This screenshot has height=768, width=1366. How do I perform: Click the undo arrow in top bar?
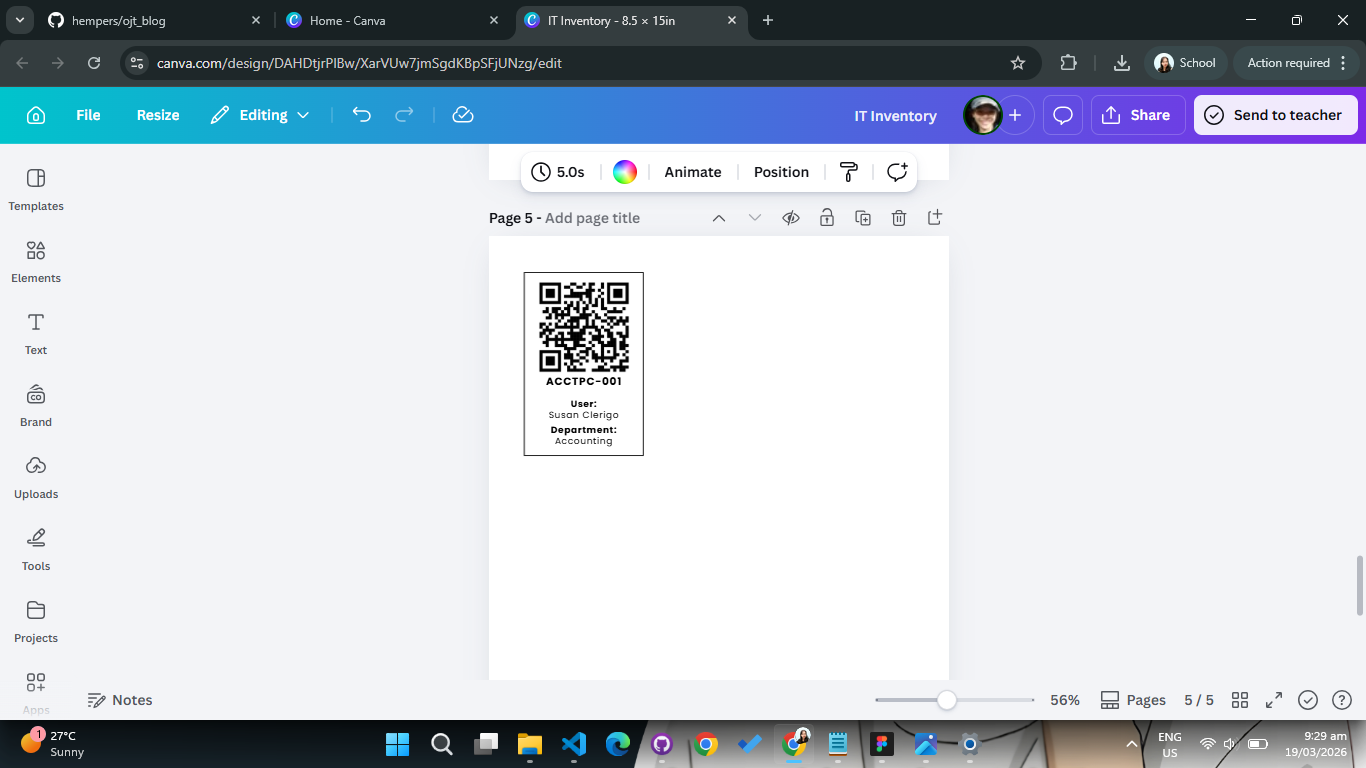tap(362, 115)
